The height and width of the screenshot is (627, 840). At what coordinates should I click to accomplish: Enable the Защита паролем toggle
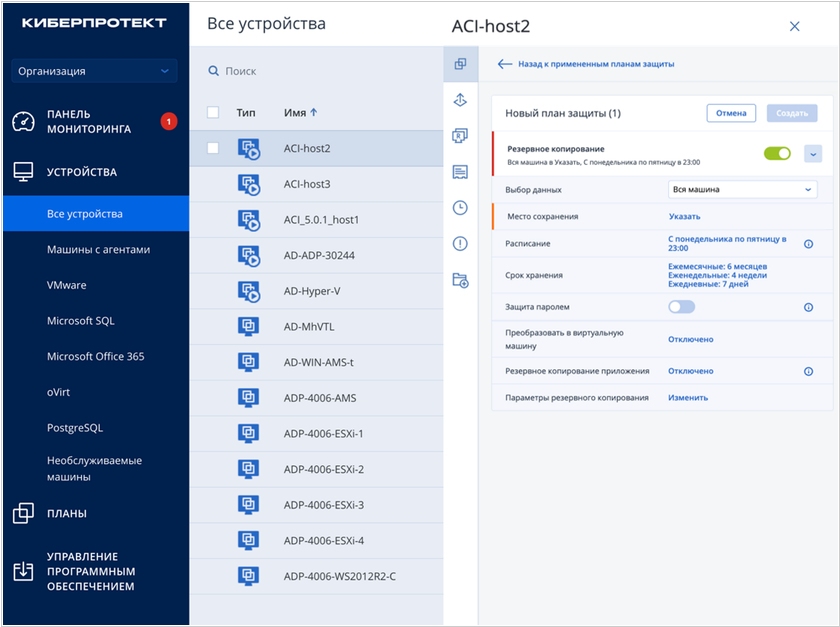click(681, 307)
